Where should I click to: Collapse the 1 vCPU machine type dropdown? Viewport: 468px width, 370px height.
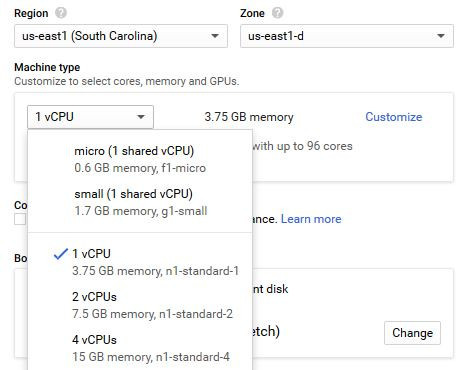point(90,117)
